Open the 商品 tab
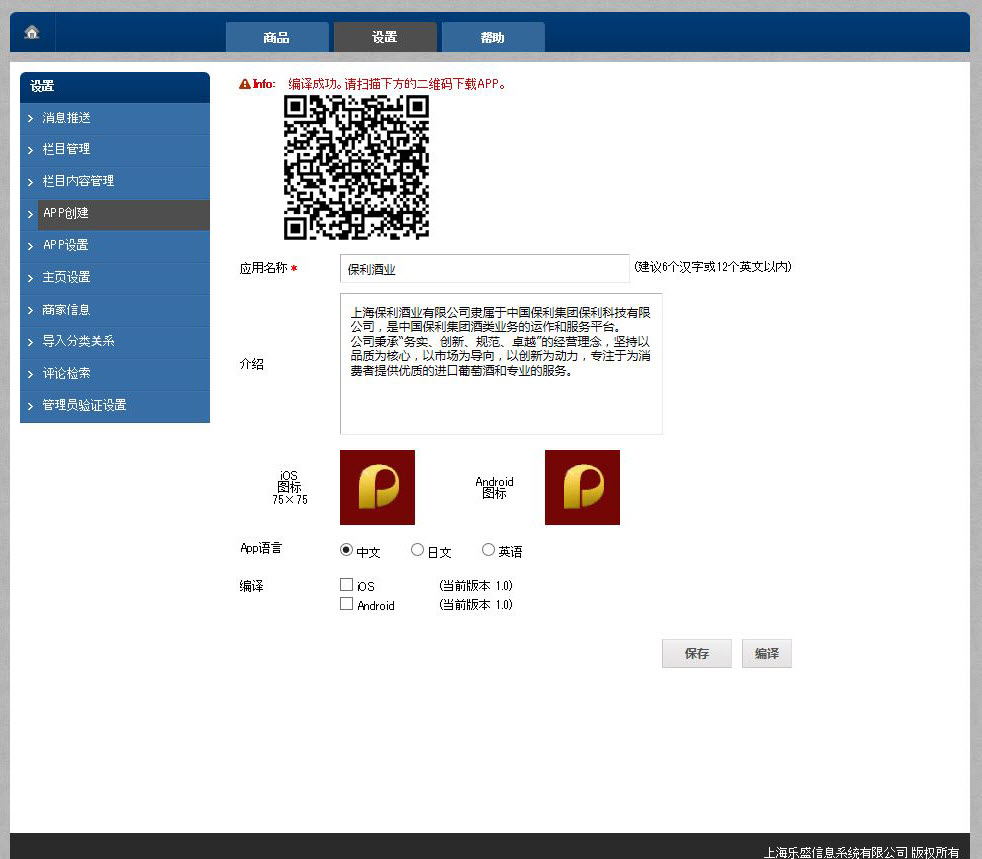This screenshot has height=859, width=982. (277, 38)
